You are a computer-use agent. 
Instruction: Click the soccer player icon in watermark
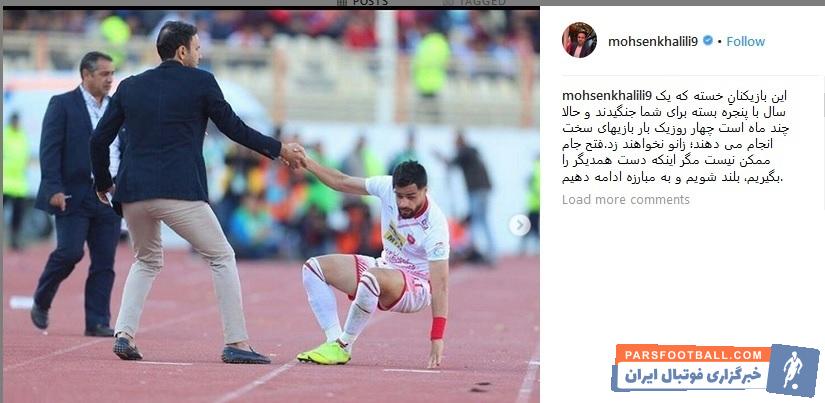[x=792, y=370]
